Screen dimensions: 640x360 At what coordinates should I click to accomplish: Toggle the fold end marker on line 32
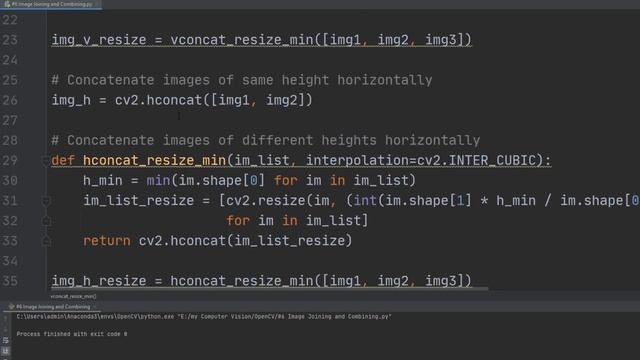coord(46,221)
